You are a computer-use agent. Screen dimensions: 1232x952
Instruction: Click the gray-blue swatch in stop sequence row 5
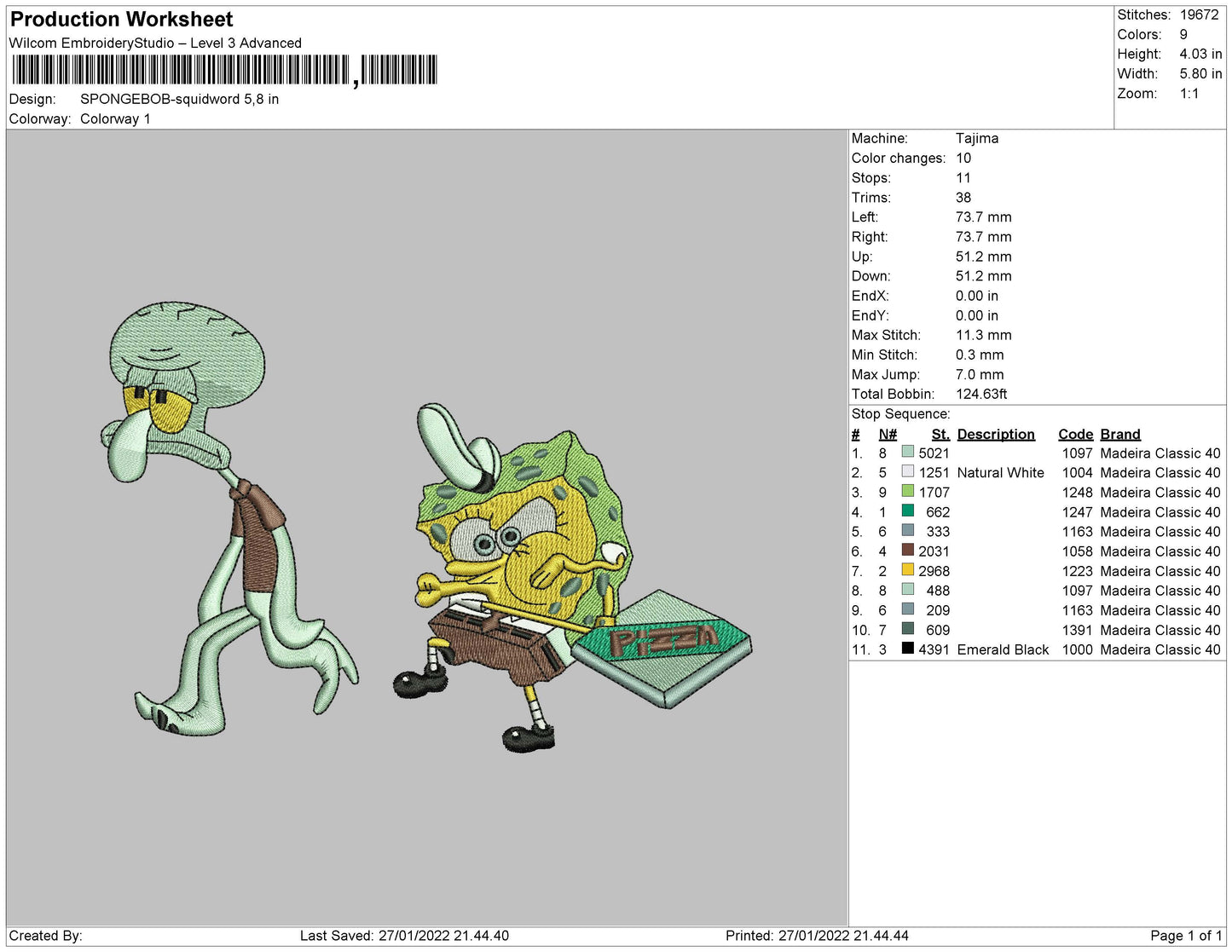907,530
